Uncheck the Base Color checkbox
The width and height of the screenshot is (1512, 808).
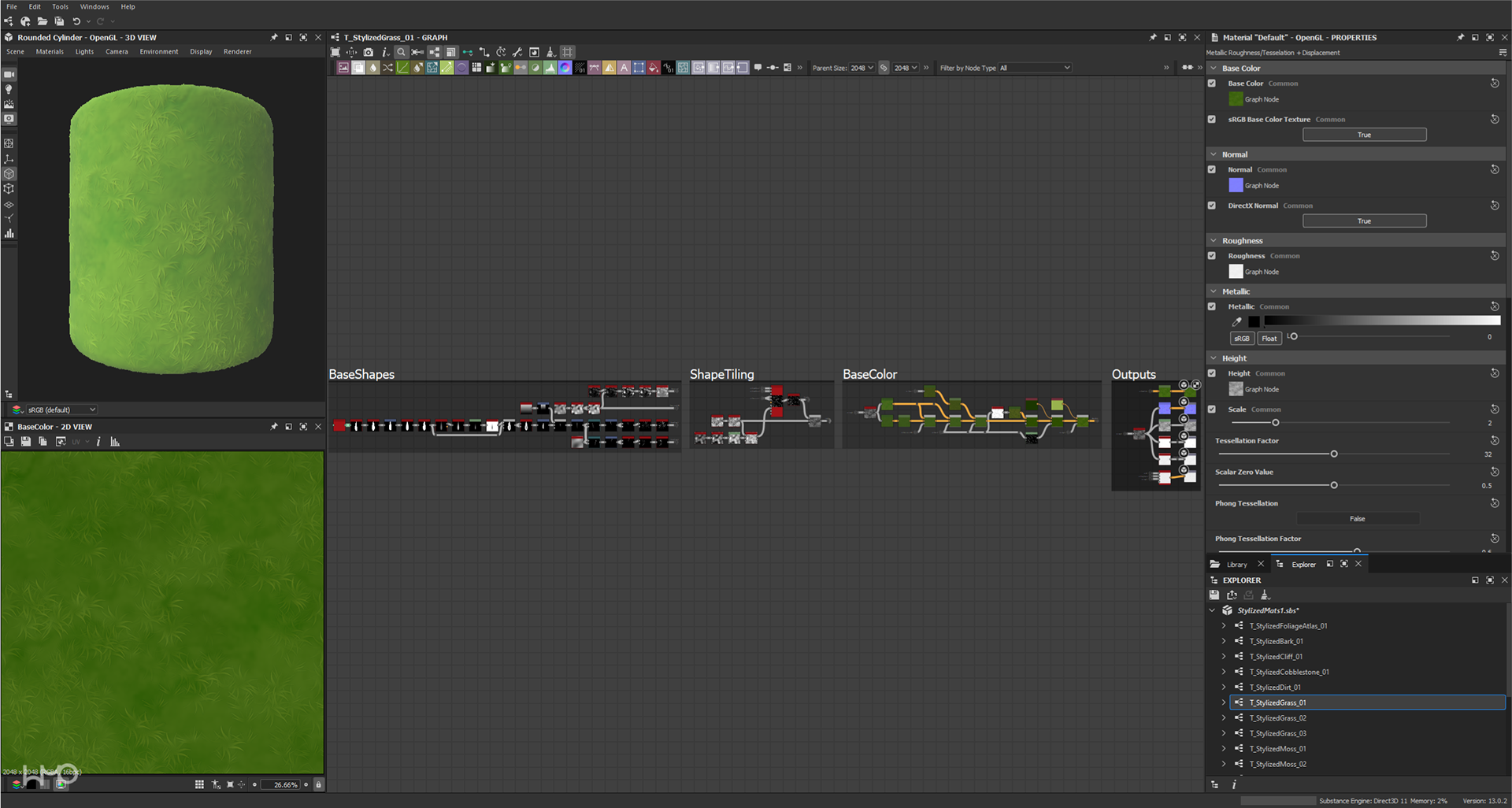coord(1212,83)
